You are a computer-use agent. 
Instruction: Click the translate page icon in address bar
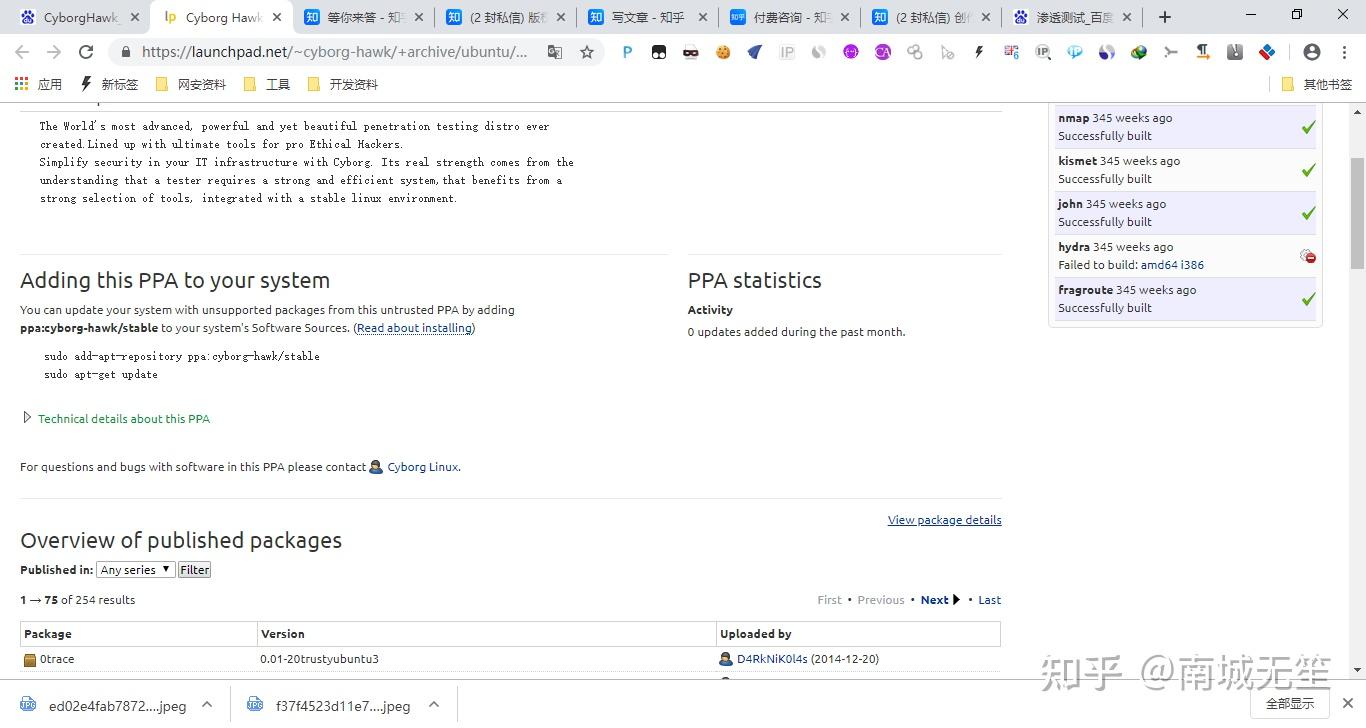pos(555,52)
